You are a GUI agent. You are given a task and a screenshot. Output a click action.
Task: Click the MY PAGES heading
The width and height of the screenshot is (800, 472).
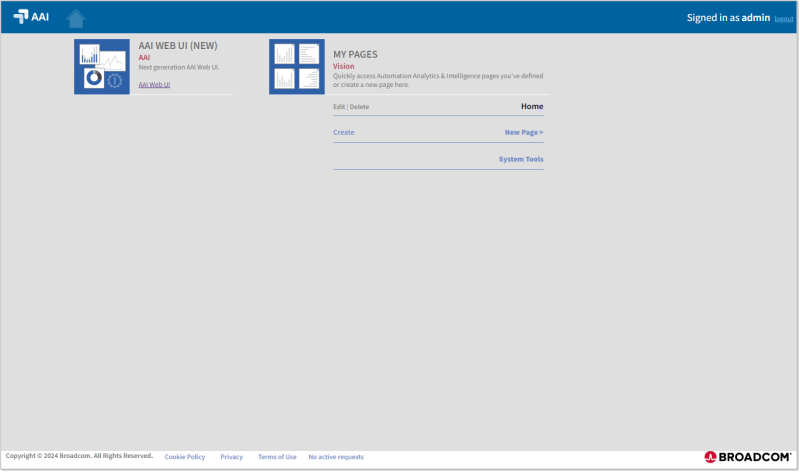point(355,54)
